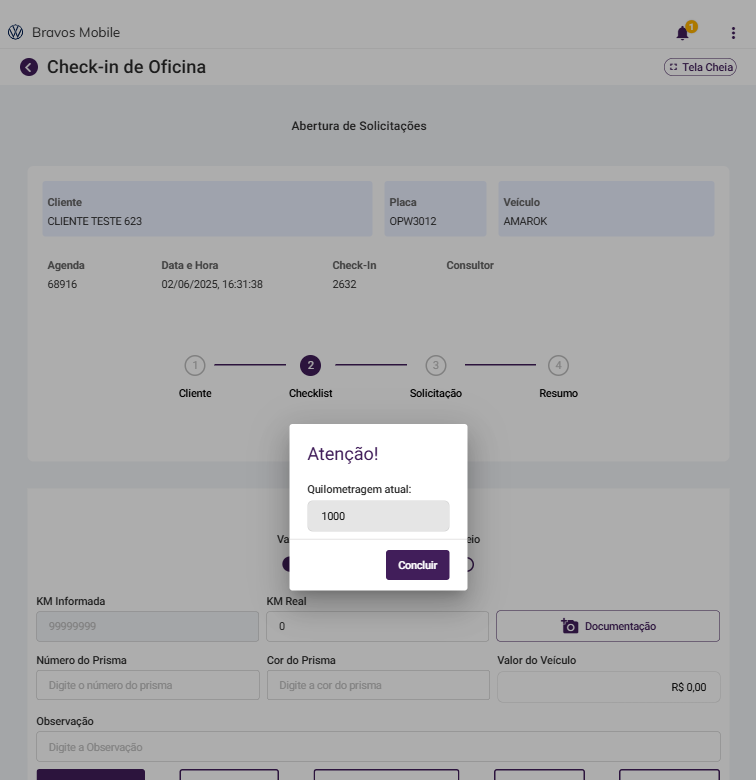Click the back arrow beside Check-in de Oficina

[29, 67]
